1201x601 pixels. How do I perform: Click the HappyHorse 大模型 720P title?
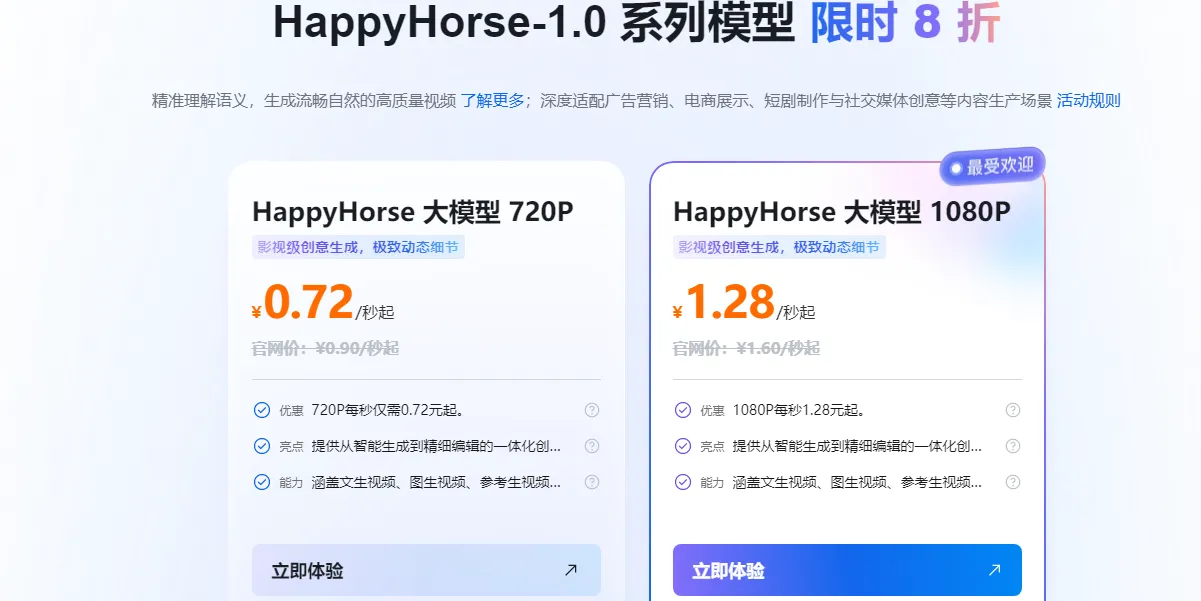point(413,212)
